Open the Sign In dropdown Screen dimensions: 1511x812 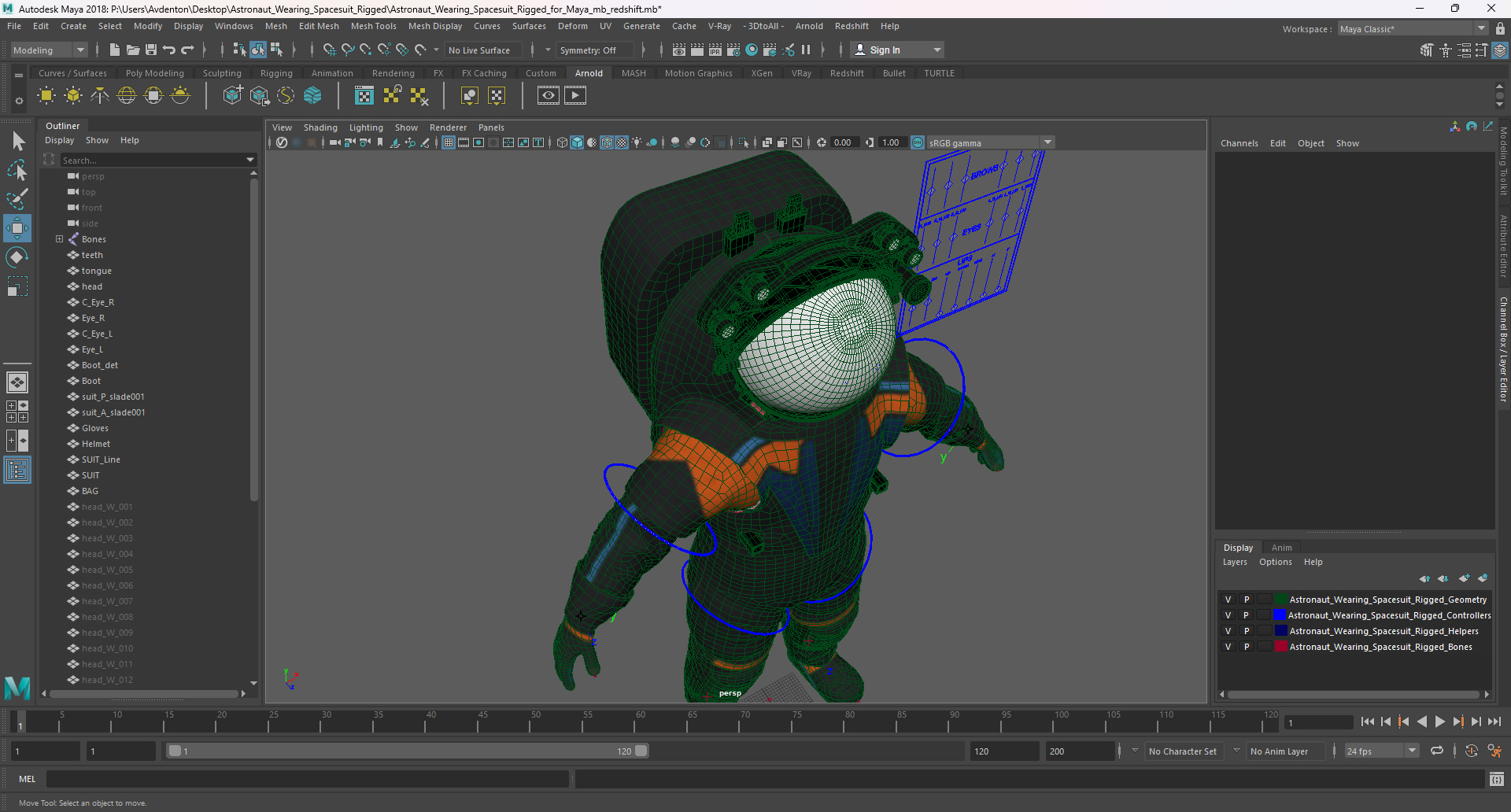897,50
